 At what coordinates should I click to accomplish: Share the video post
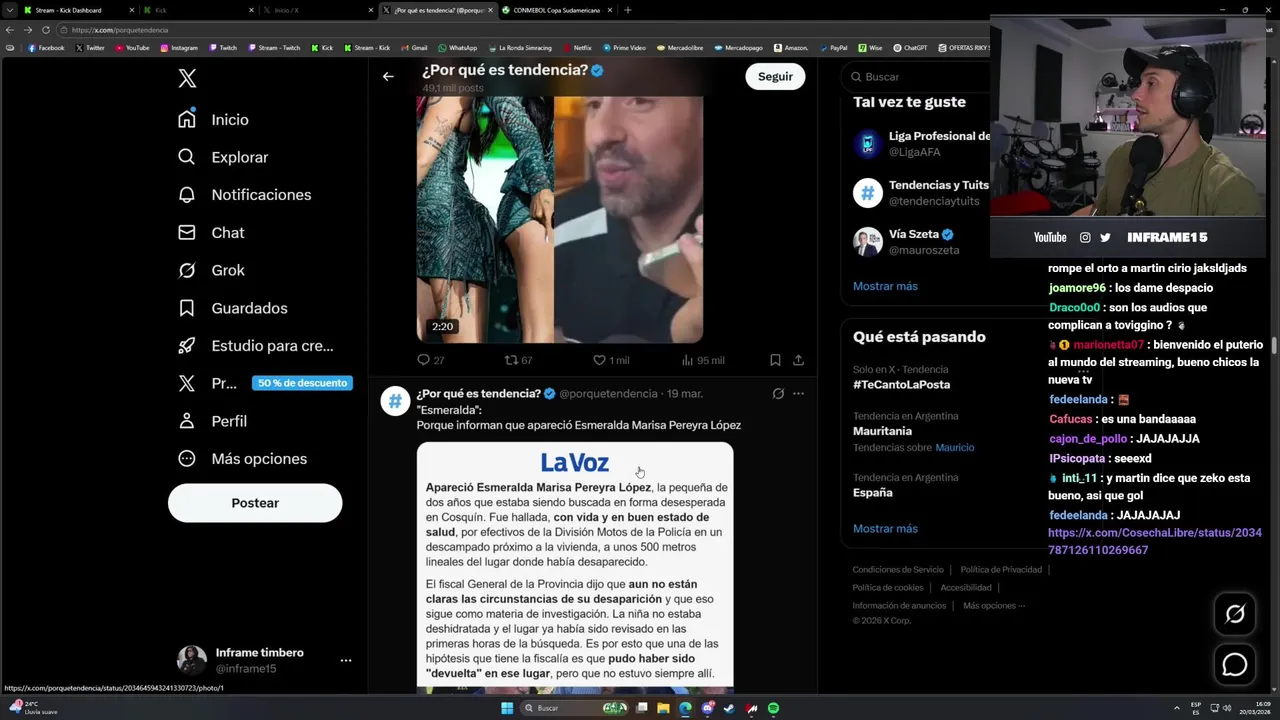pos(798,360)
